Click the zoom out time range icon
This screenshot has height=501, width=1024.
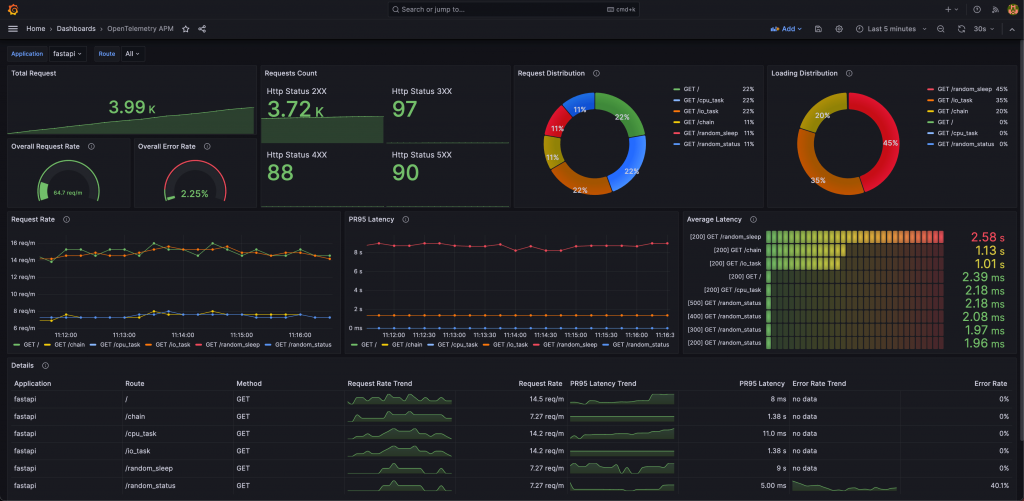(940, 29)
